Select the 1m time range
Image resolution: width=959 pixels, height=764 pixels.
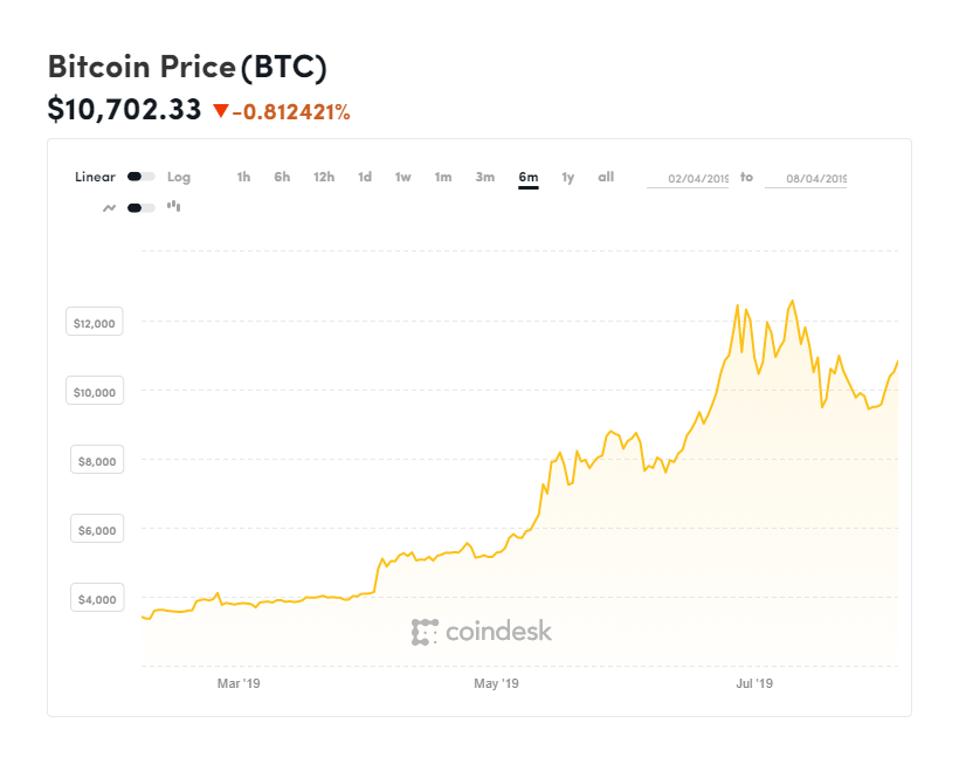click(443, 176)
